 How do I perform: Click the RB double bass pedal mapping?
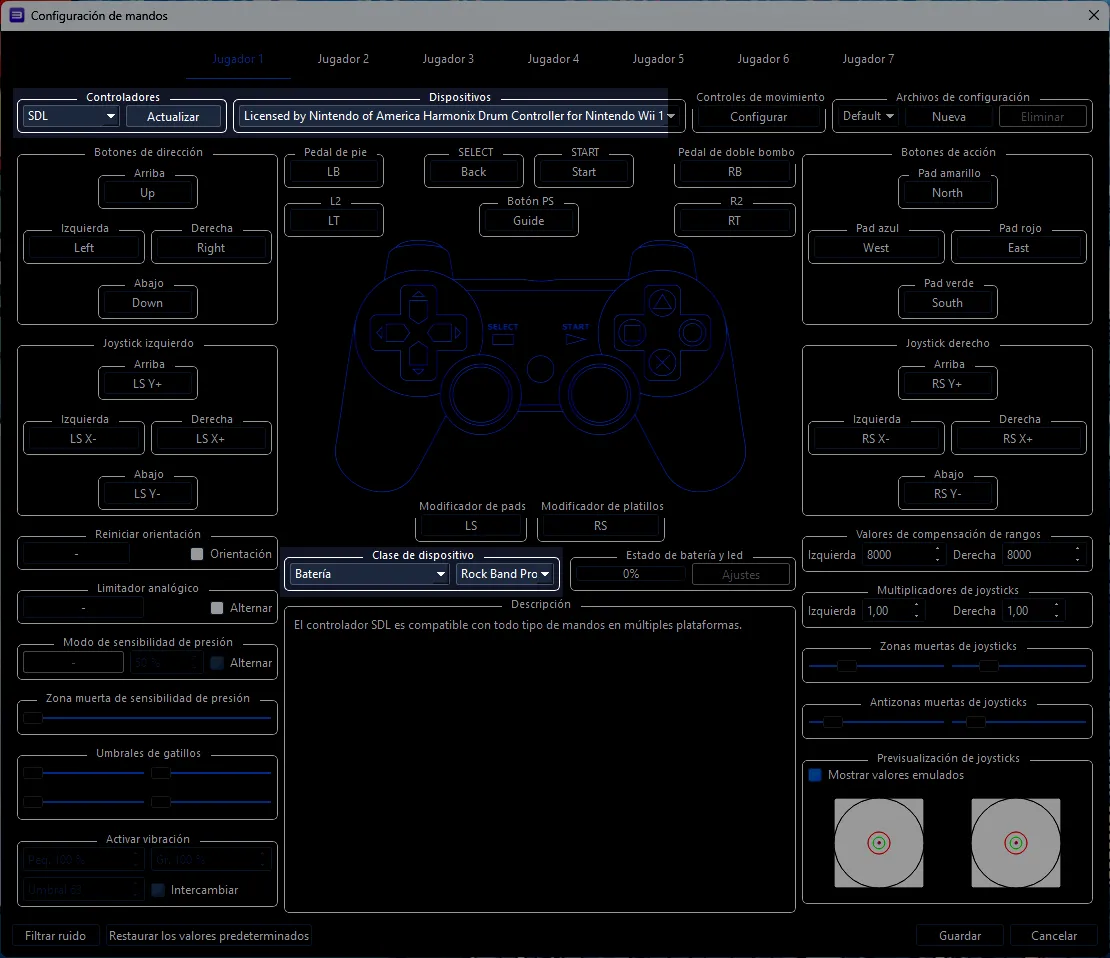coord(735,172)
